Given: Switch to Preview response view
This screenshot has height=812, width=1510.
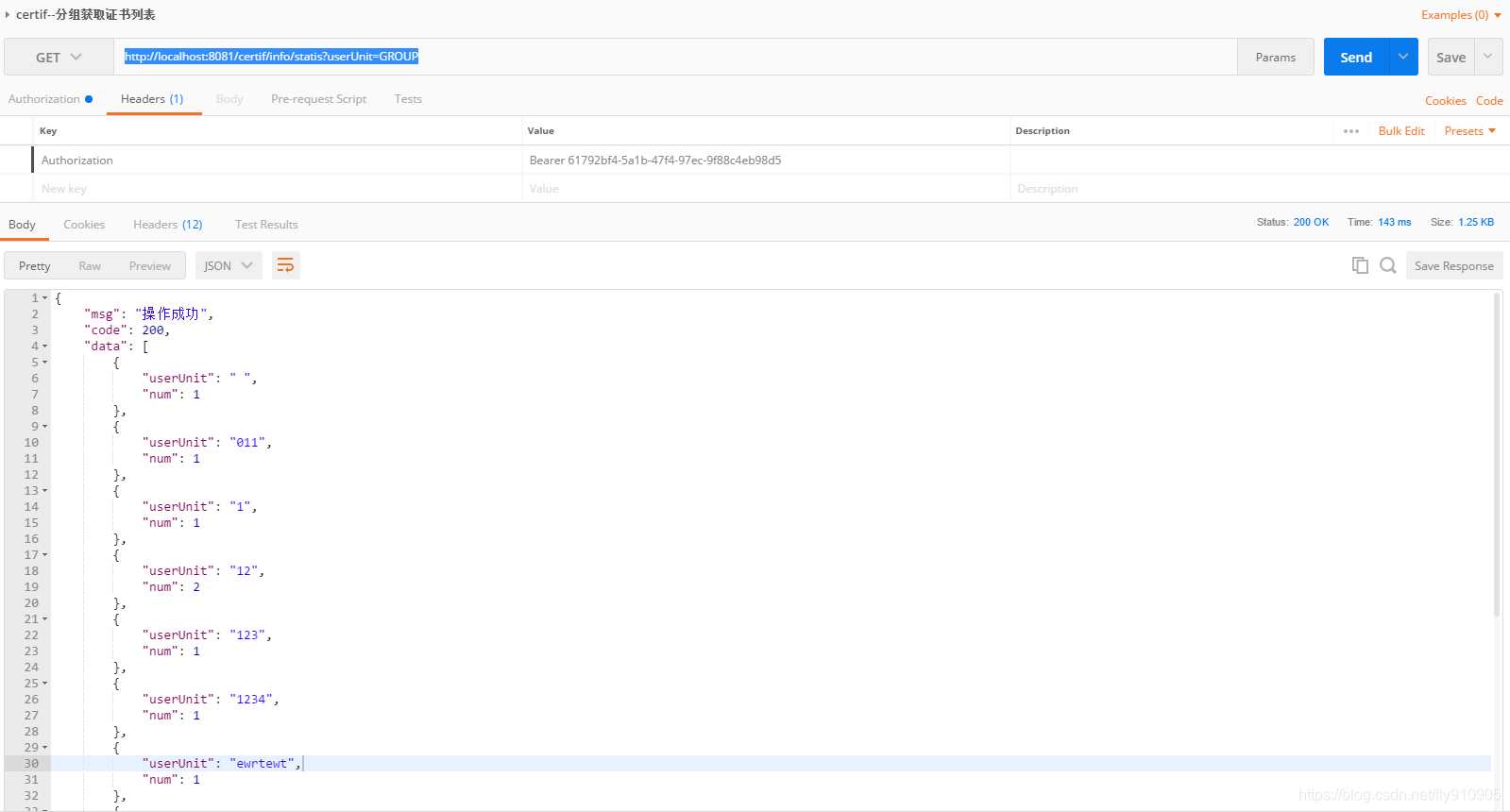Looking at the screenshot, I should coord(150,266).
